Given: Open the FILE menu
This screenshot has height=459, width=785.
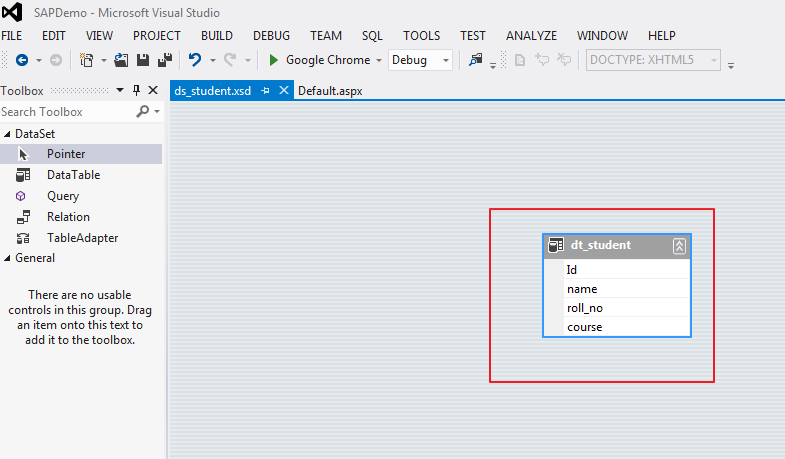Looking at the screenshot, I should [12, 36].
